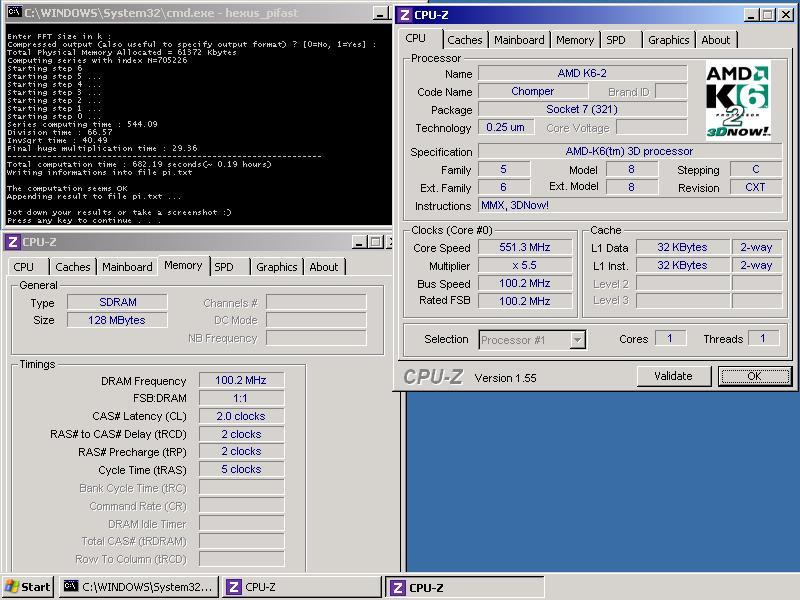Viewport: 800px width, 600px height.
Task: Click the CPU-Z title bar icon in front window
Action: [405, 15]
